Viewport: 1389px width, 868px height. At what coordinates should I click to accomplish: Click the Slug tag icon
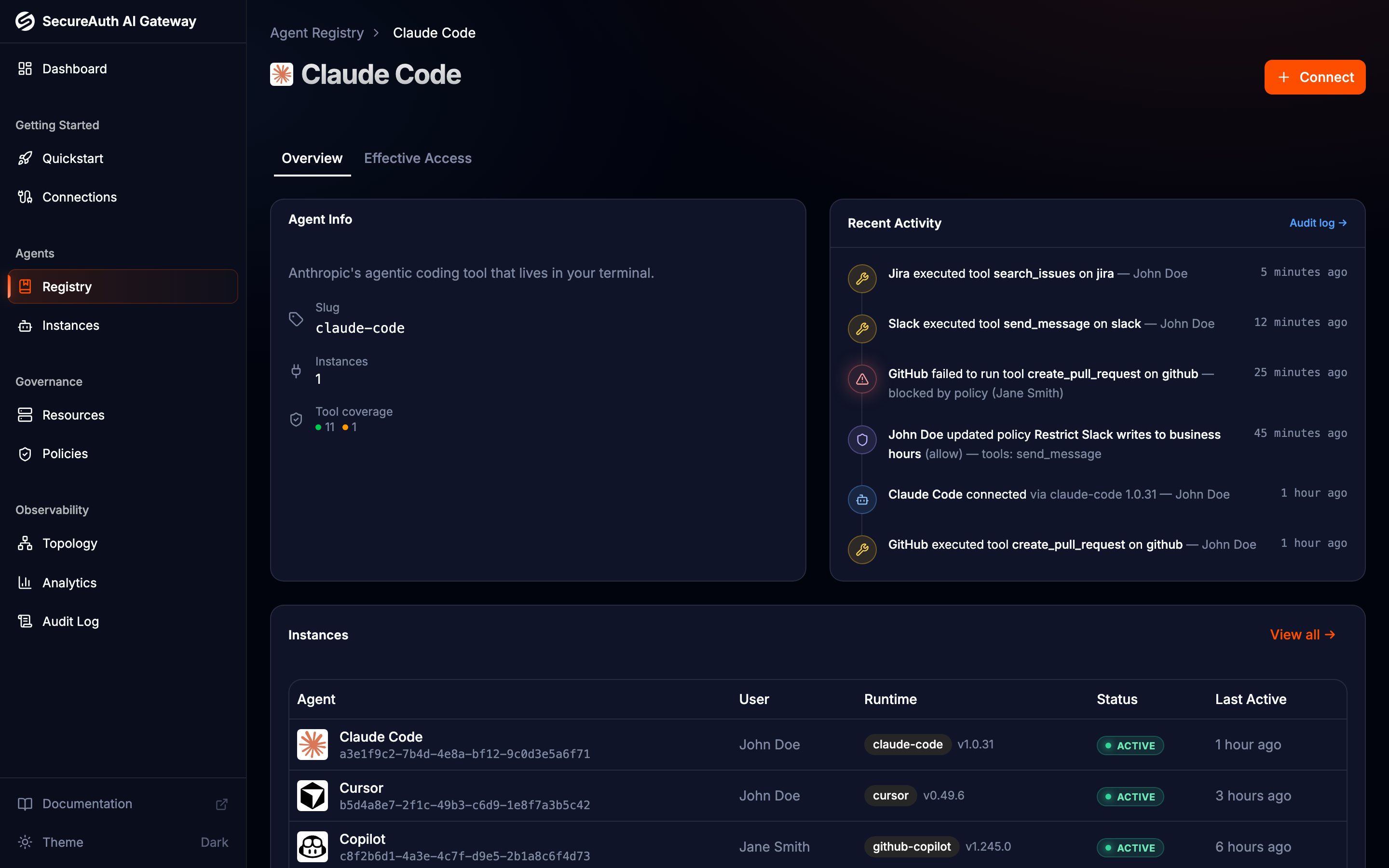click(x=296, y=319)
